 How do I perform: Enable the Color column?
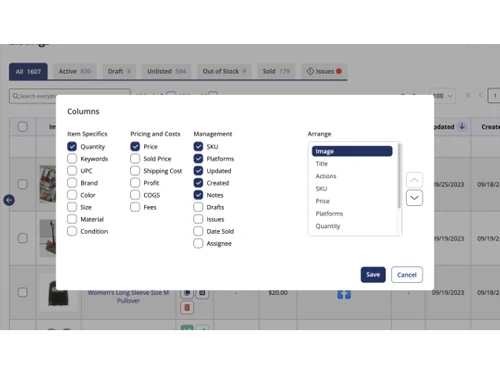coord(72,195)
